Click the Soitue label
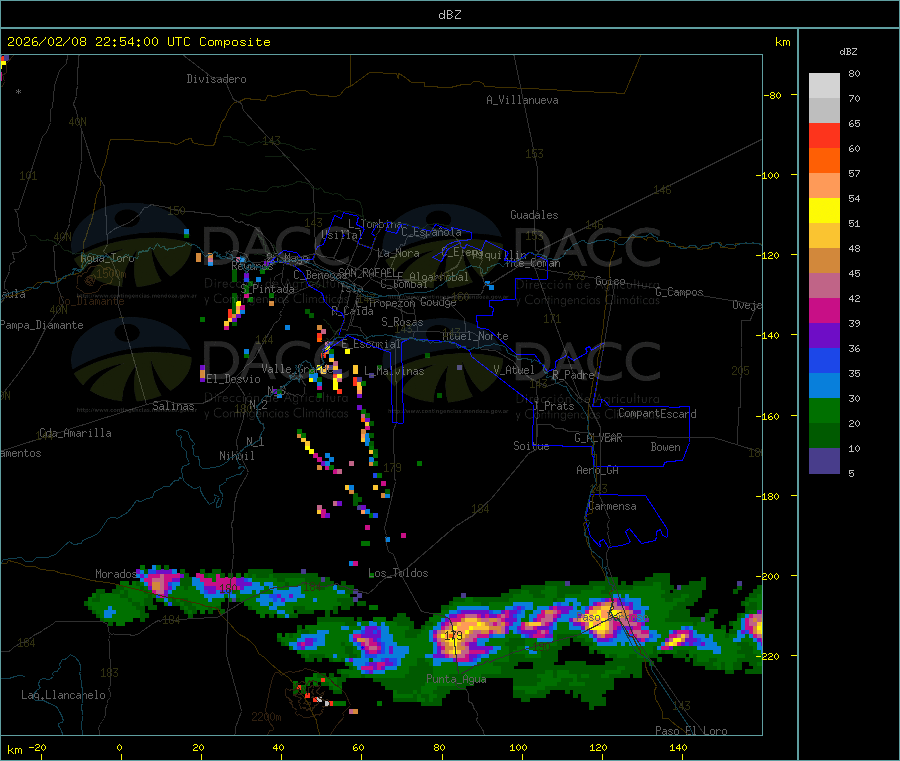This screenshot has height=761, width=900. (532, 446)
